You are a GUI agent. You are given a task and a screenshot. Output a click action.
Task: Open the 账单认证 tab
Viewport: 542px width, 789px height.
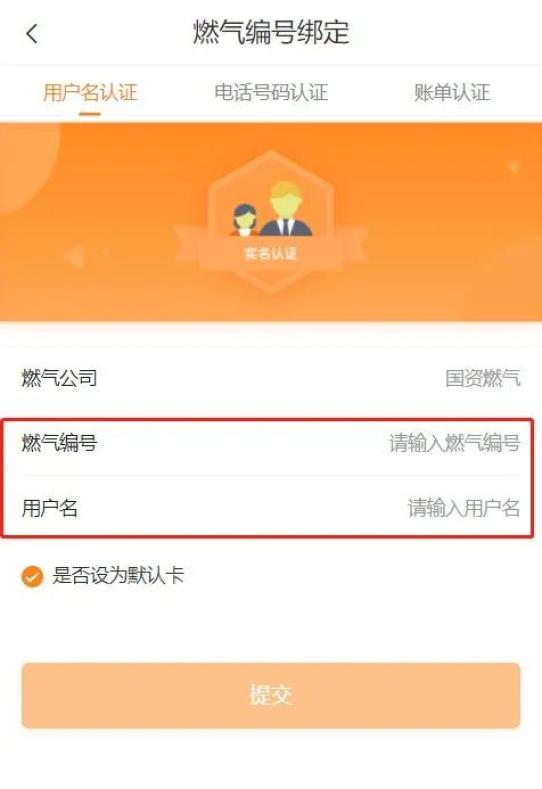[451, 93]
